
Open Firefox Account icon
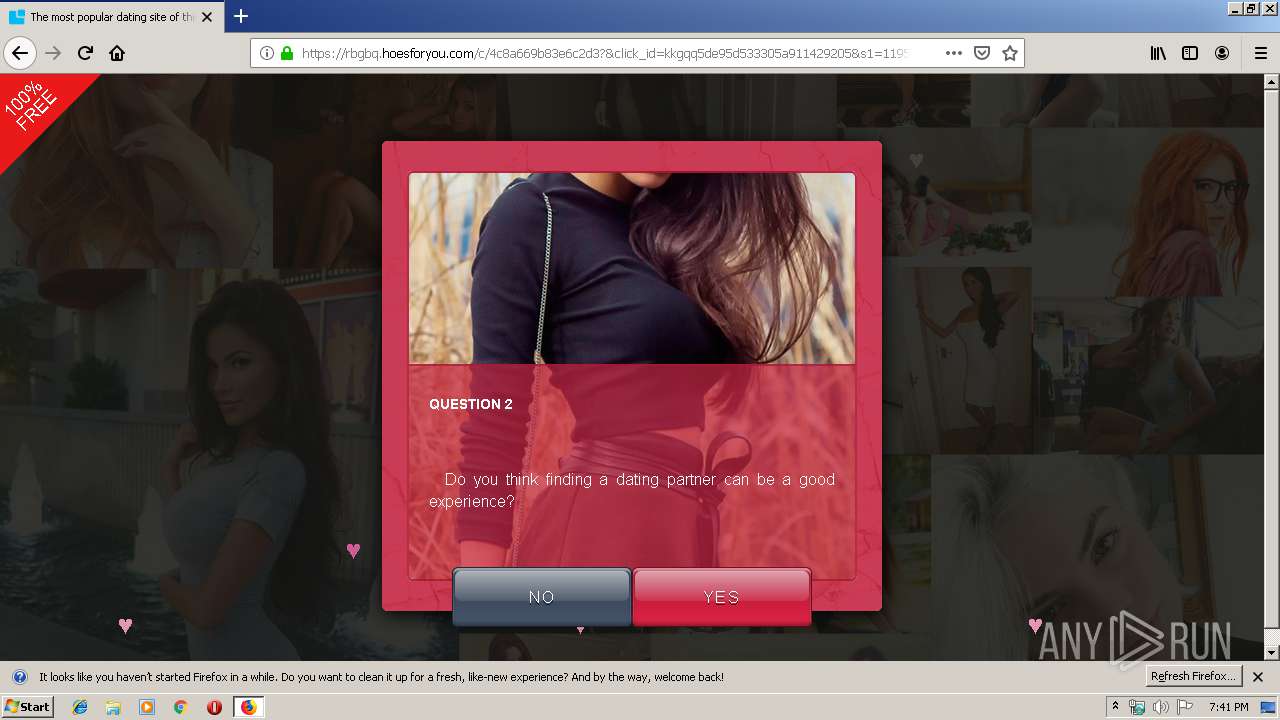tap(1222, 53)
